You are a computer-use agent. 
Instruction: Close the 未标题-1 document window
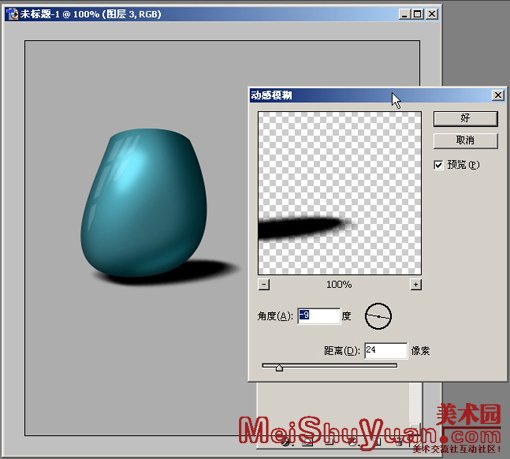pos(432,14)
